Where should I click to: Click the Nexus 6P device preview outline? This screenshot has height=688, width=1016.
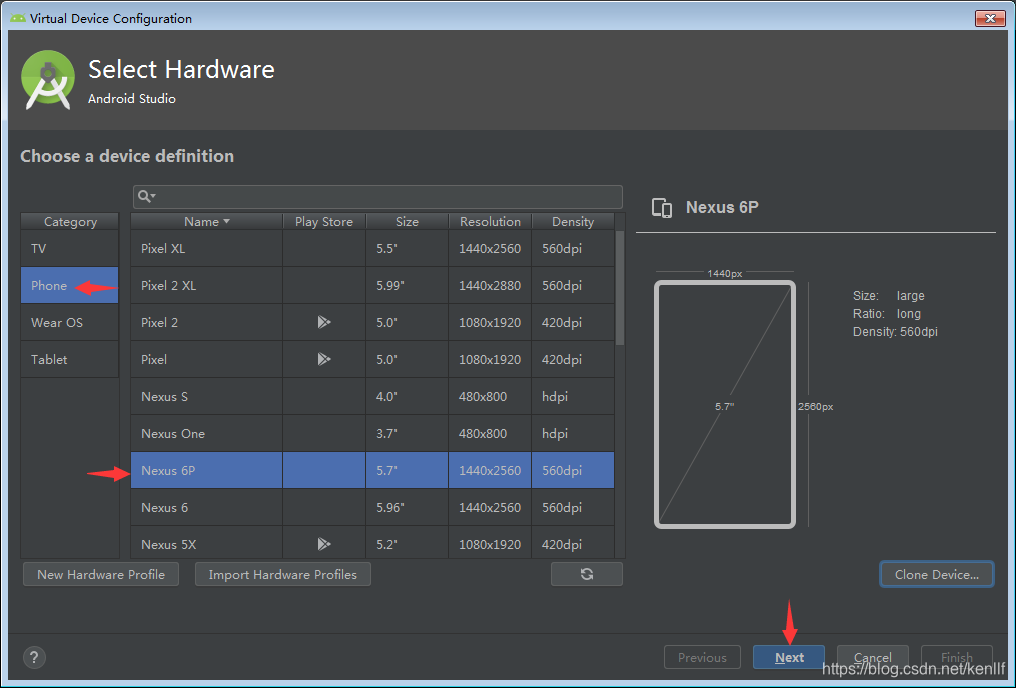click(x=724, y=404)
